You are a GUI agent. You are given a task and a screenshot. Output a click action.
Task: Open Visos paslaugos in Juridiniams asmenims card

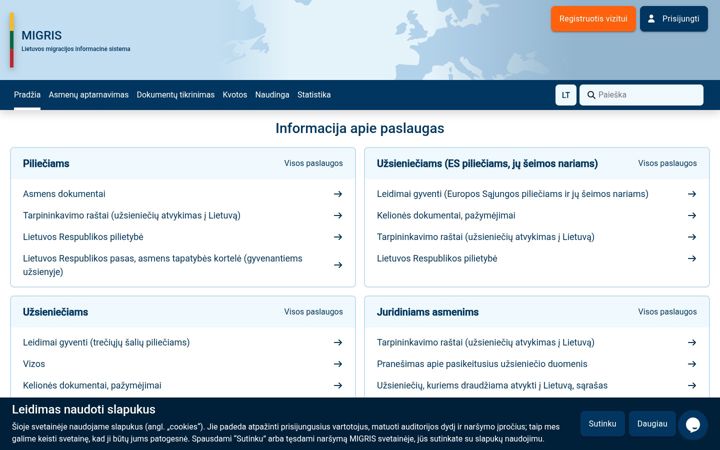pyautogui.click(x=667, y=312)
